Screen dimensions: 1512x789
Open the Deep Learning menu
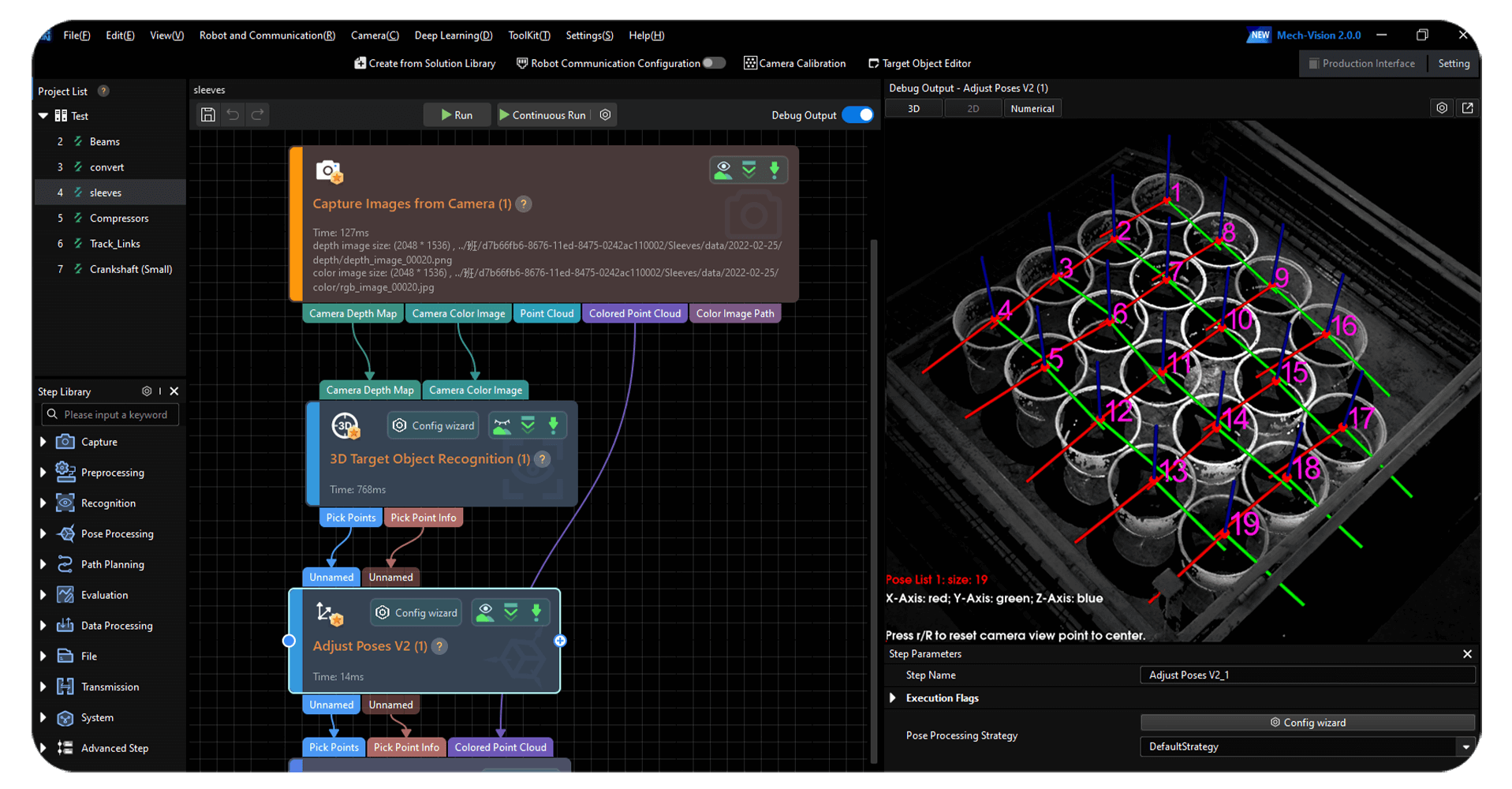tap(453, 36)
